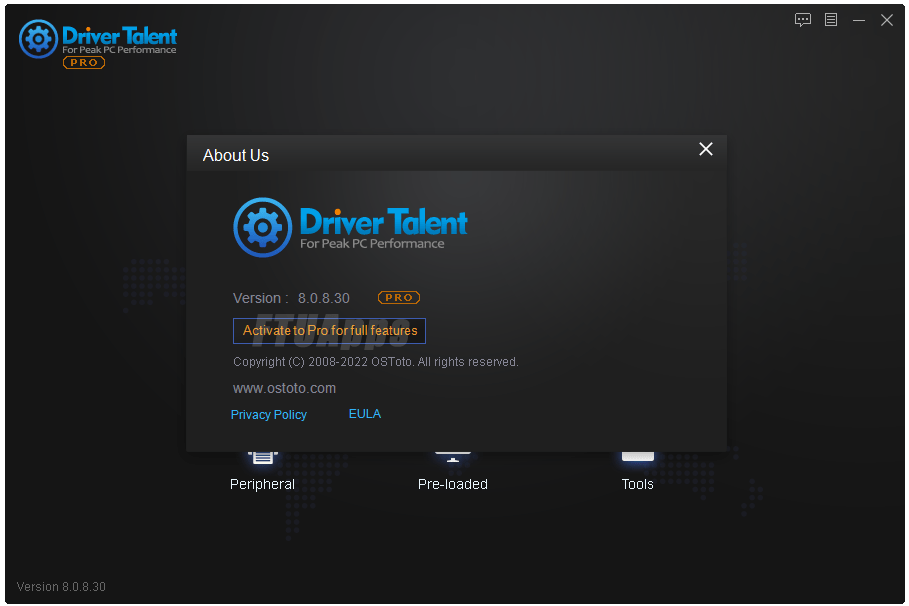
Task: Click the copyright 2008-2022 OSToto text
Action: (376, 362)
